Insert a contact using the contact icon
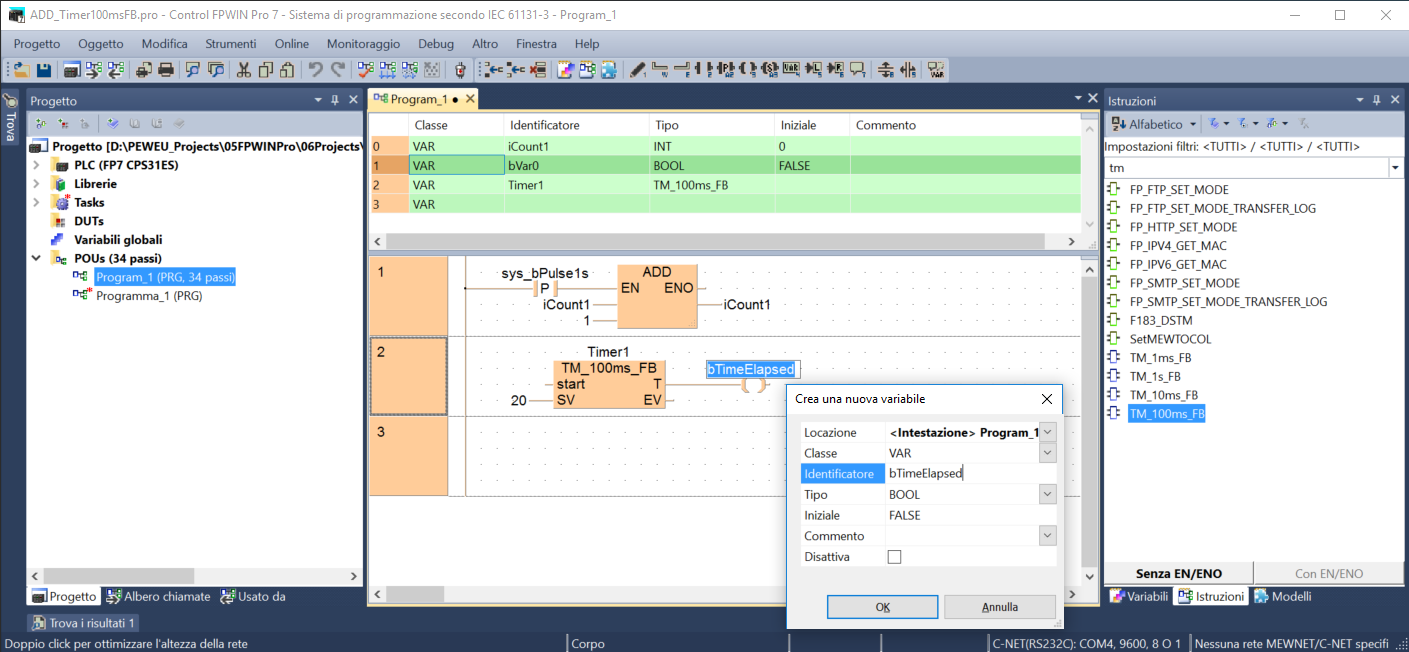 [x=704, y=70]
